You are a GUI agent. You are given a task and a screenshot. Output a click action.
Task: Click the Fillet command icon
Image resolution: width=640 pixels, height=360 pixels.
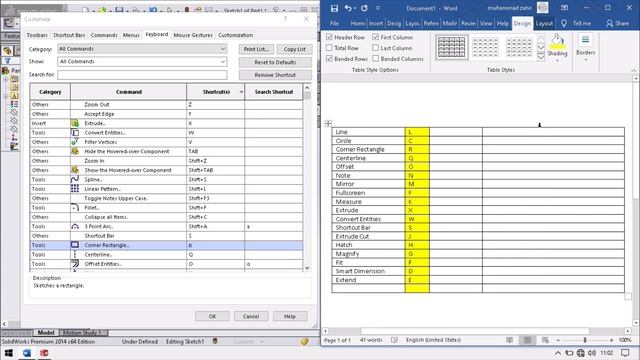tap(75, 208)
